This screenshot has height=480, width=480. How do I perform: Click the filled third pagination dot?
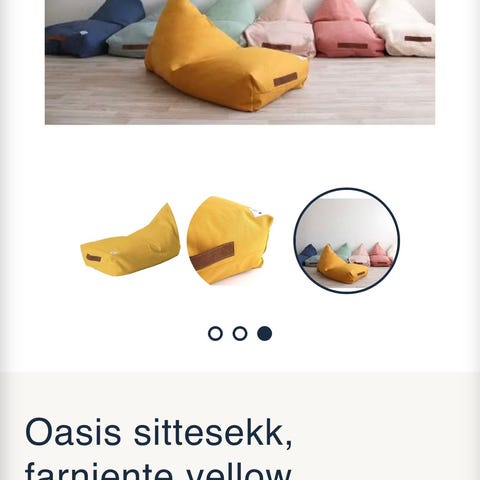(264, 333)
